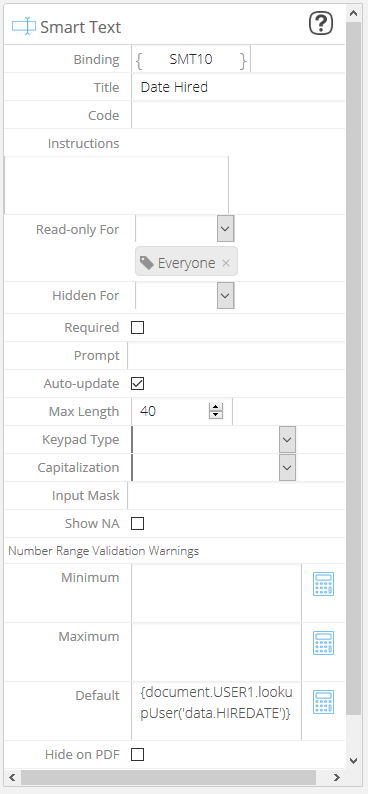Click the Keypad Type label
This screenshot has width=368, height=794.
80,440
